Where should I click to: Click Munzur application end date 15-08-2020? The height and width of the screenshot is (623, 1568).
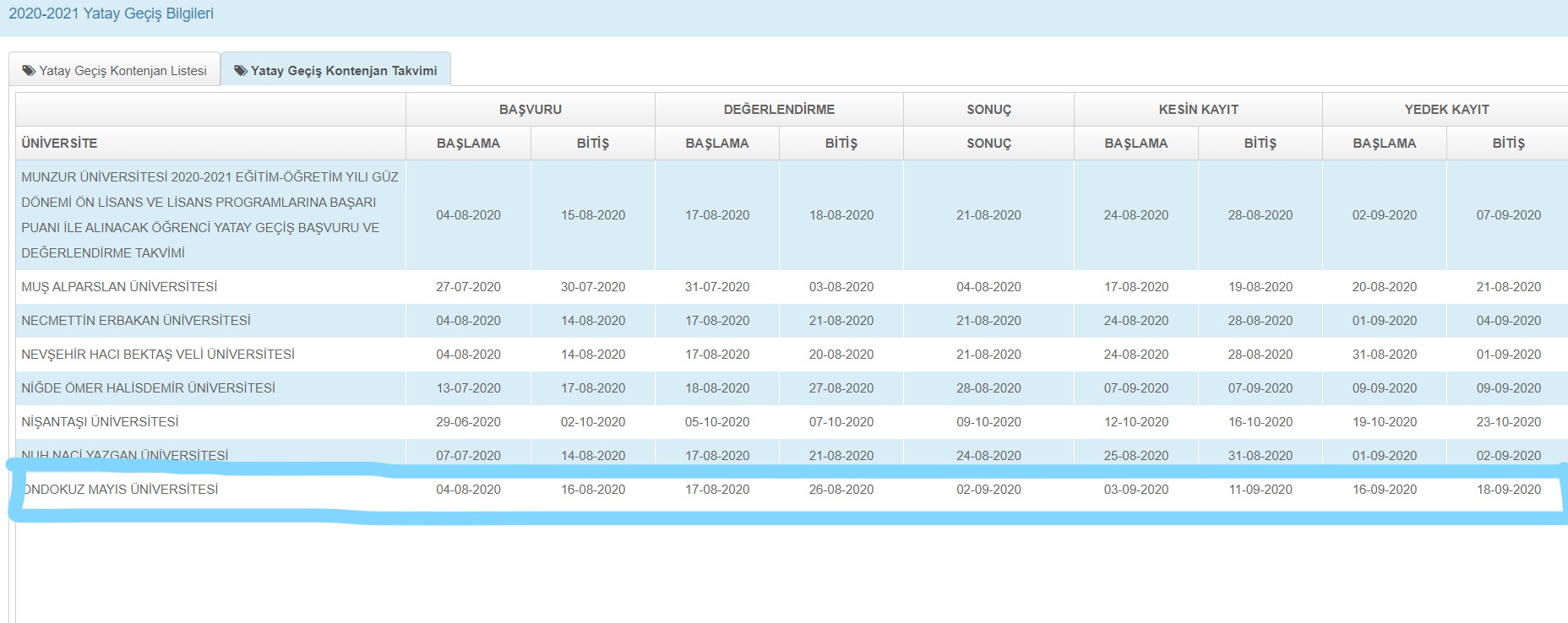point(593,215)
